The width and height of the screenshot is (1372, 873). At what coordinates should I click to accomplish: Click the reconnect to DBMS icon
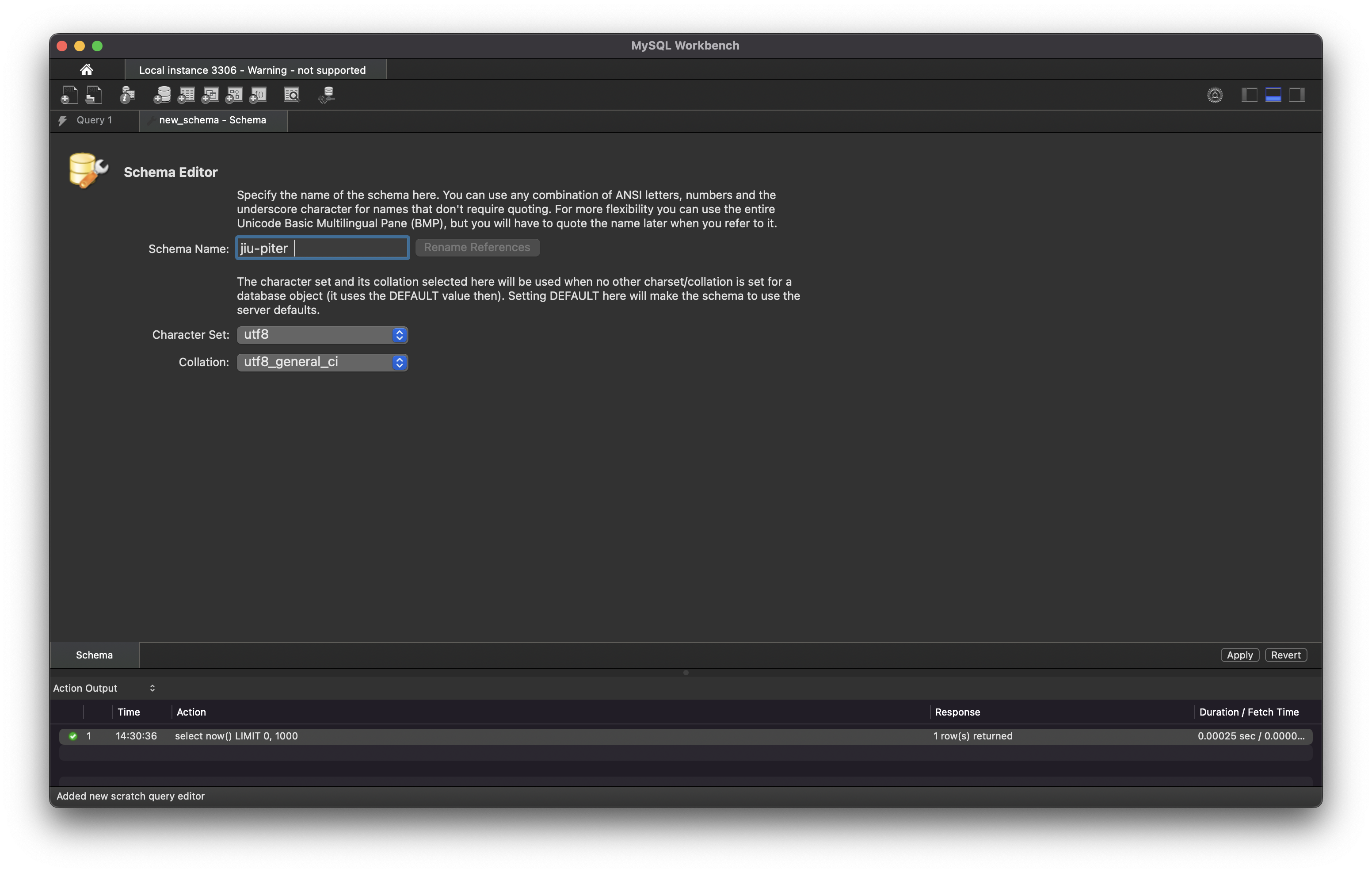click(x=327, y=95)
